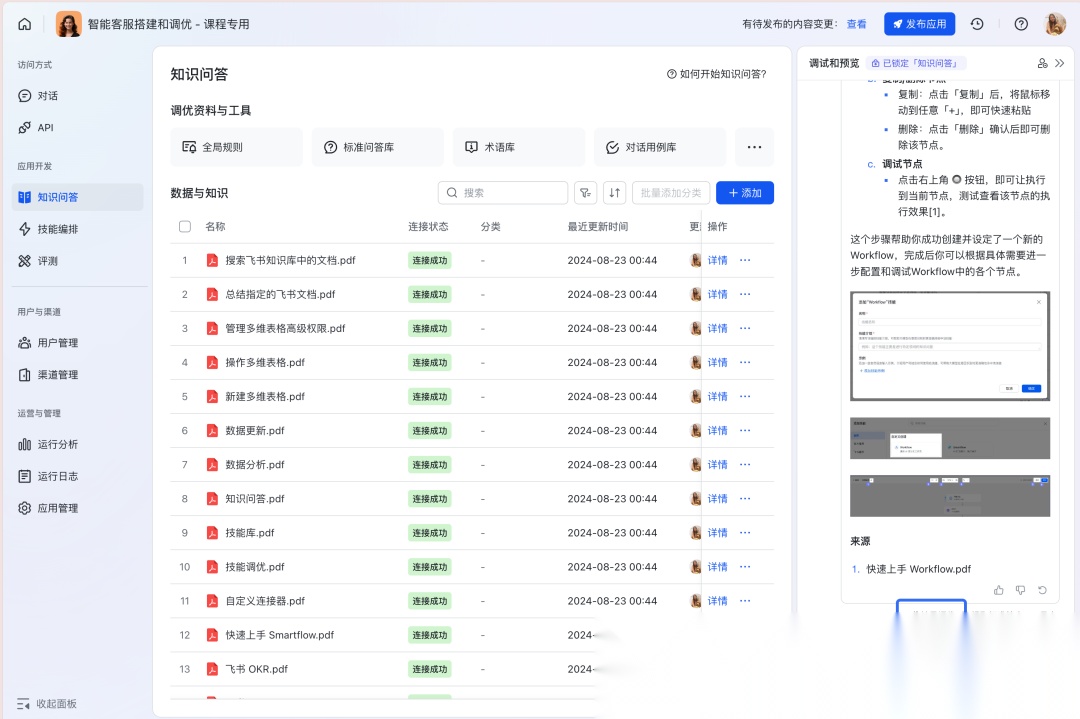
Task: Click the thumbs down icon on the answer
Action: tap(1020, 590)
